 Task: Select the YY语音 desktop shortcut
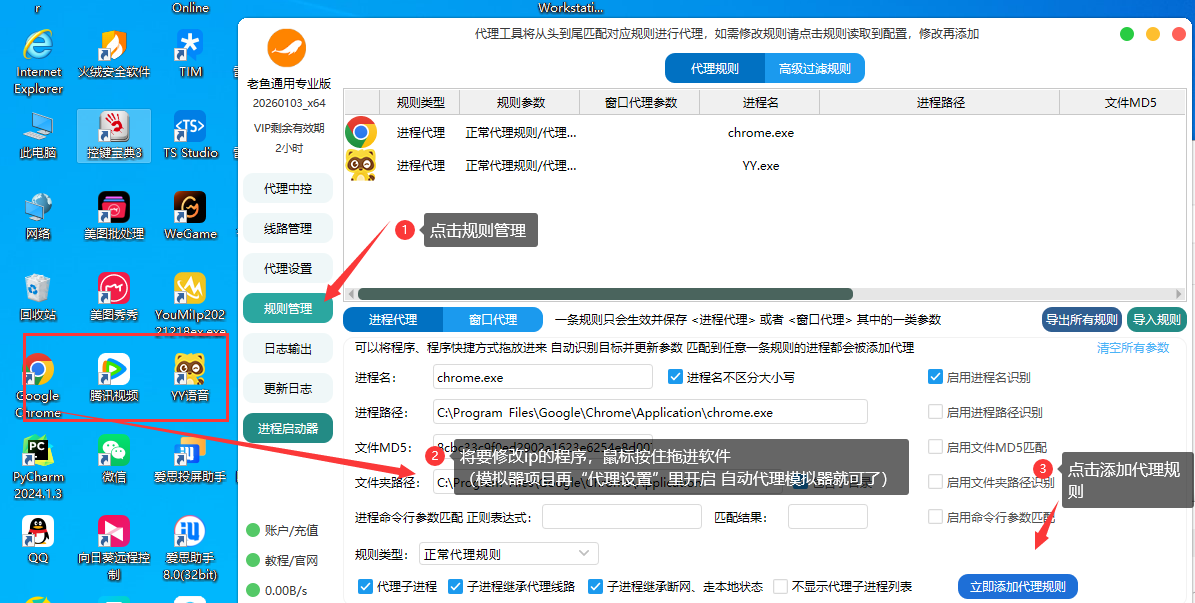(x=190, y=378)
